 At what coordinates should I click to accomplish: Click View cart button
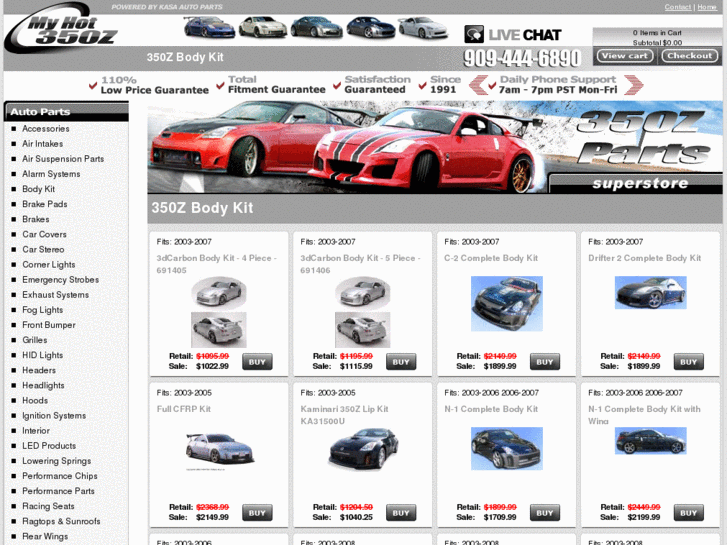pos(625,56)
